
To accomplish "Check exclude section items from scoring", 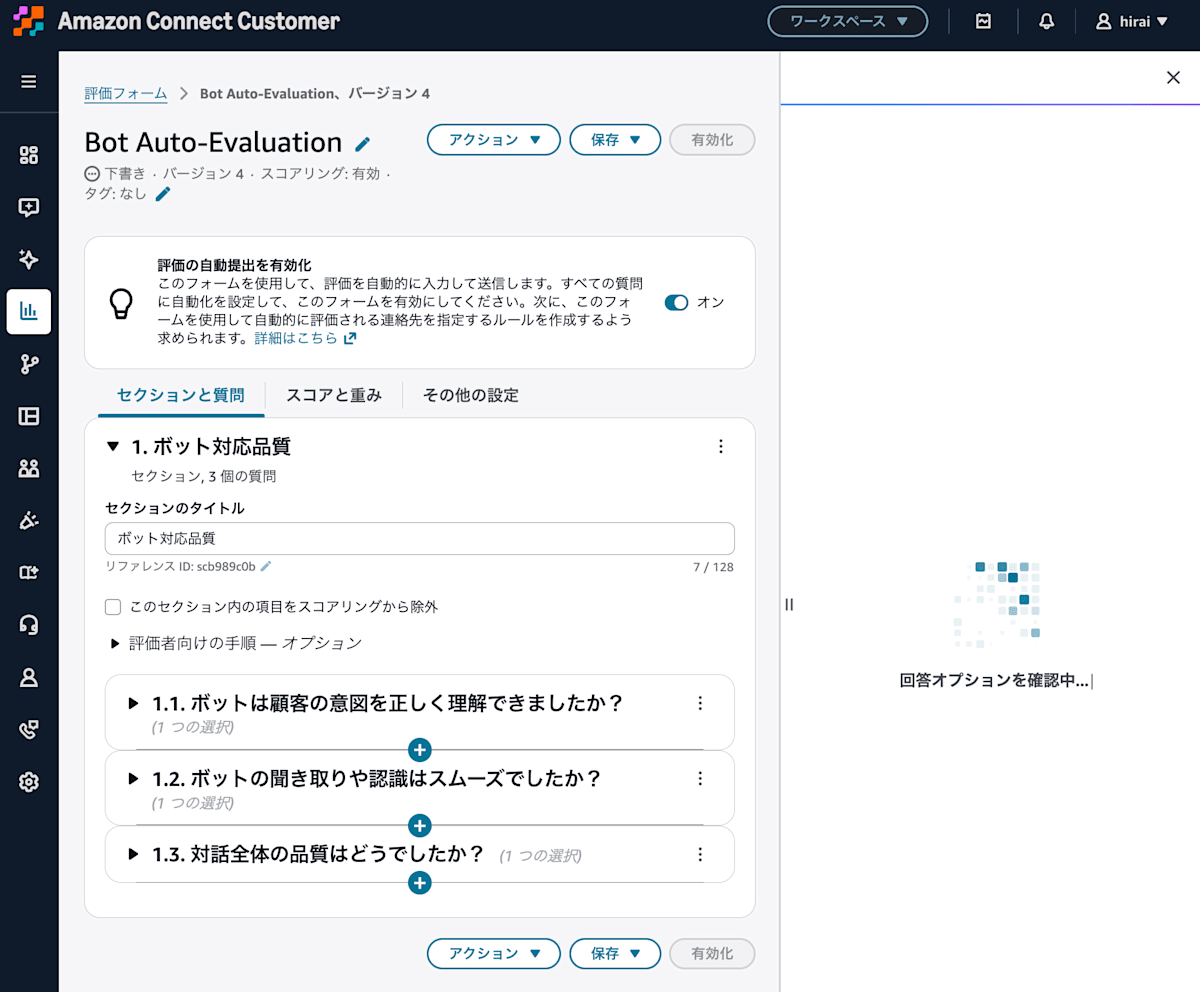I will pyautogui.click(x=113, y=607).
